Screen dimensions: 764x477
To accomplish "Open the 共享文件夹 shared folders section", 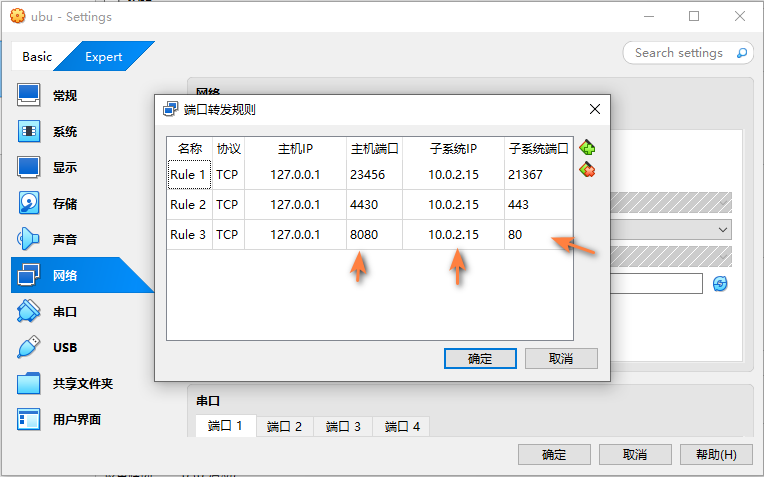I will pyautogui.click(x=82, y=384).
